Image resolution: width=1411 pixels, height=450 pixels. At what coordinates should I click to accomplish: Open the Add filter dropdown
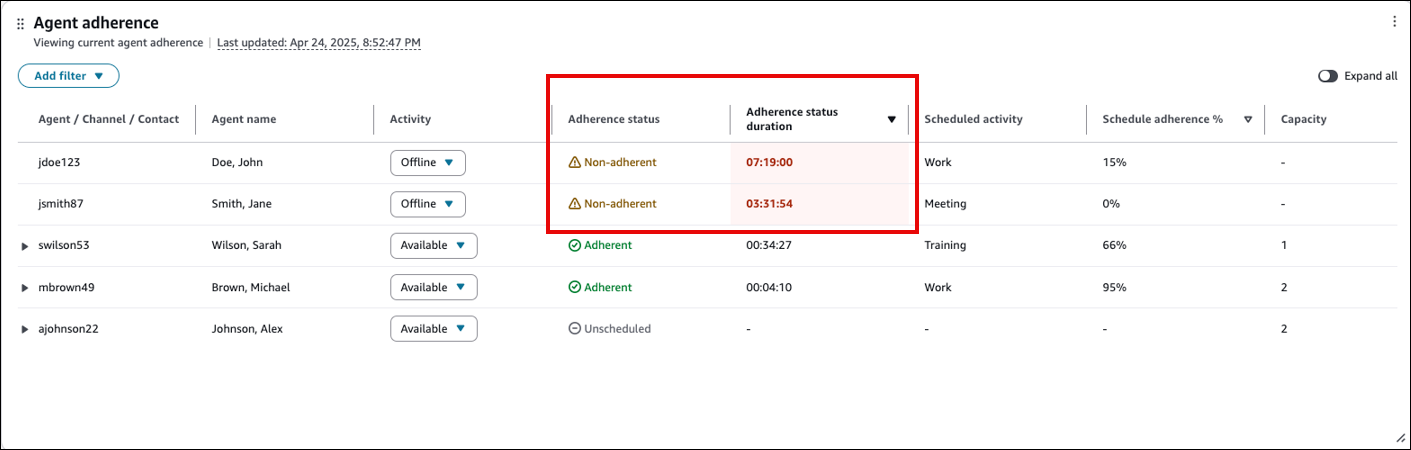pyautogui.click(x=68, y=76)
